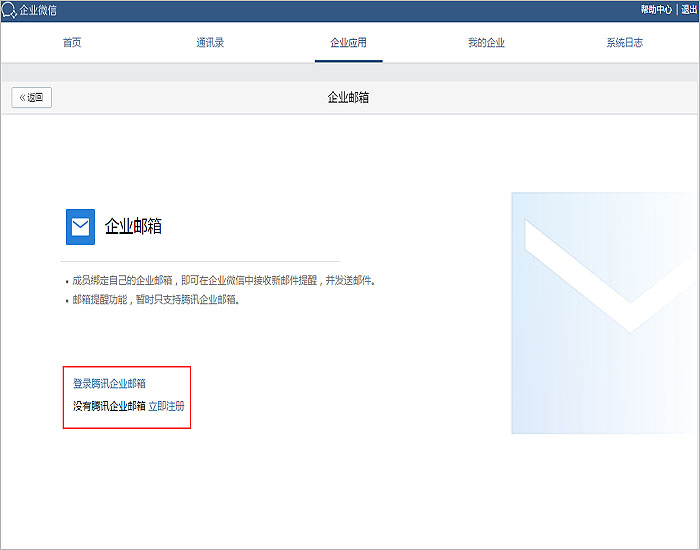700x550 pixels.
Task: Go to the 我的企业 tab
Action: (x=486, y=43)
